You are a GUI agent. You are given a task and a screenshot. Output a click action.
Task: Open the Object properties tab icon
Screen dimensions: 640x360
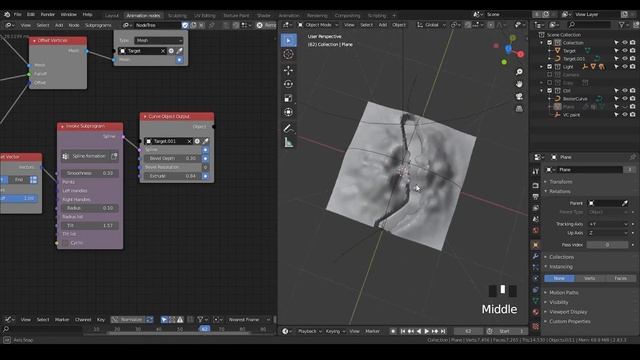(536, 245)
